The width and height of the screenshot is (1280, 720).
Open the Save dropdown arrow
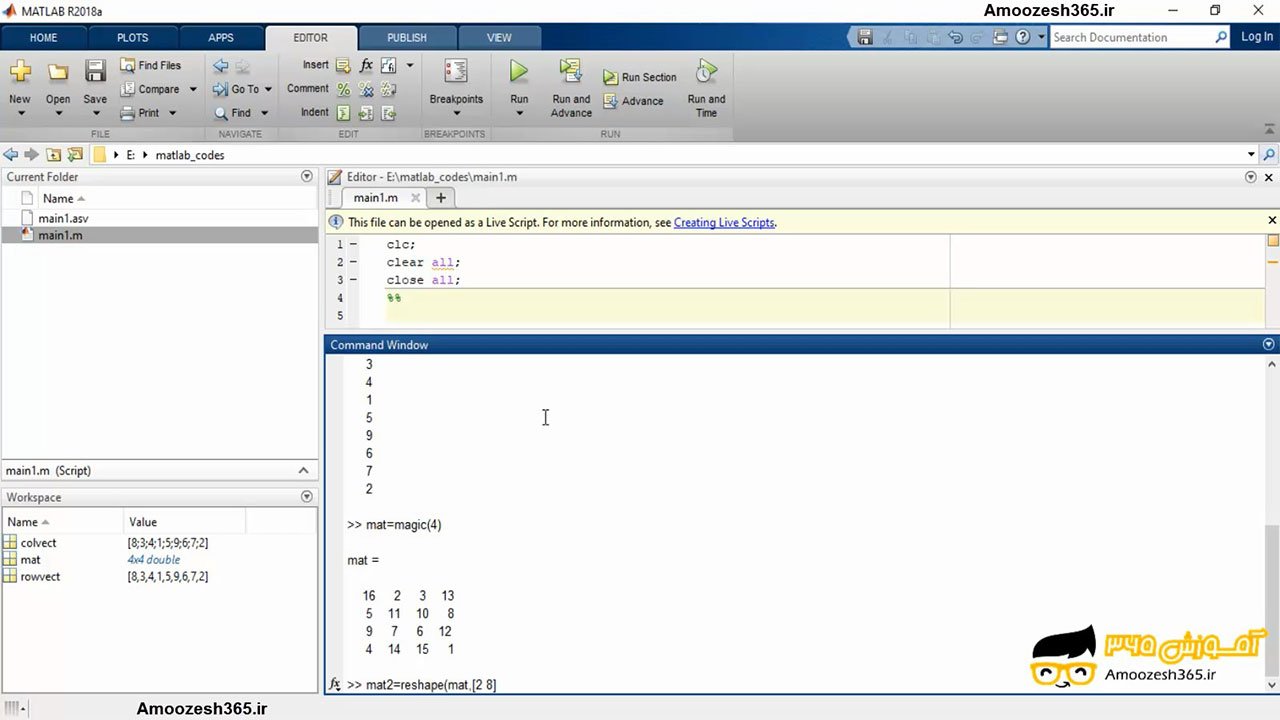[x=95, y=113]
